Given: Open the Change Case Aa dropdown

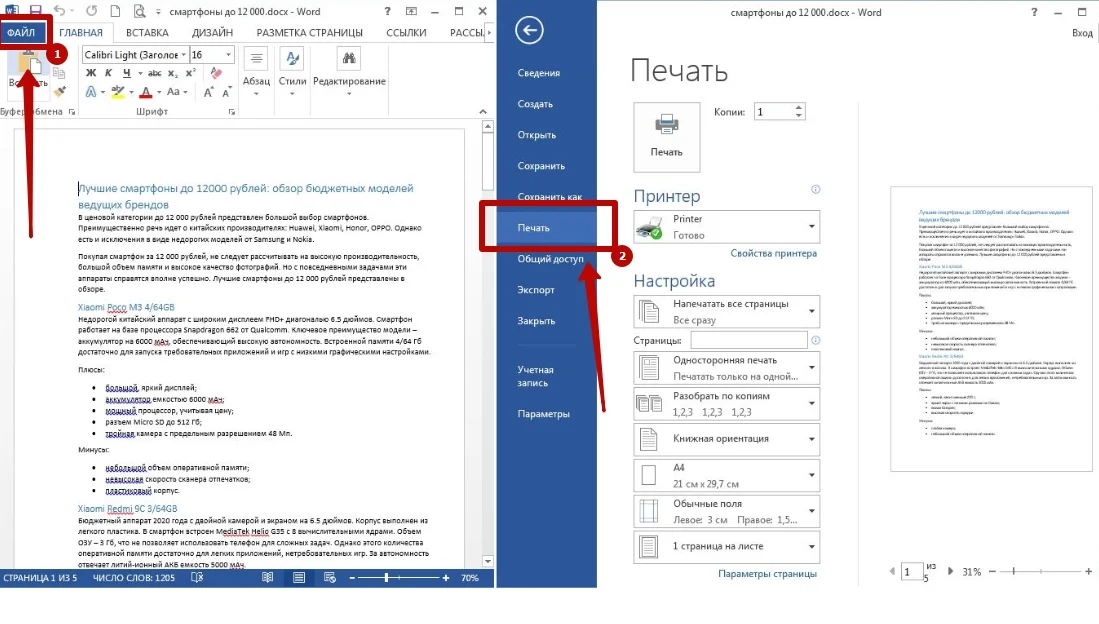Looking at the screenshot, I should [177, 92].
